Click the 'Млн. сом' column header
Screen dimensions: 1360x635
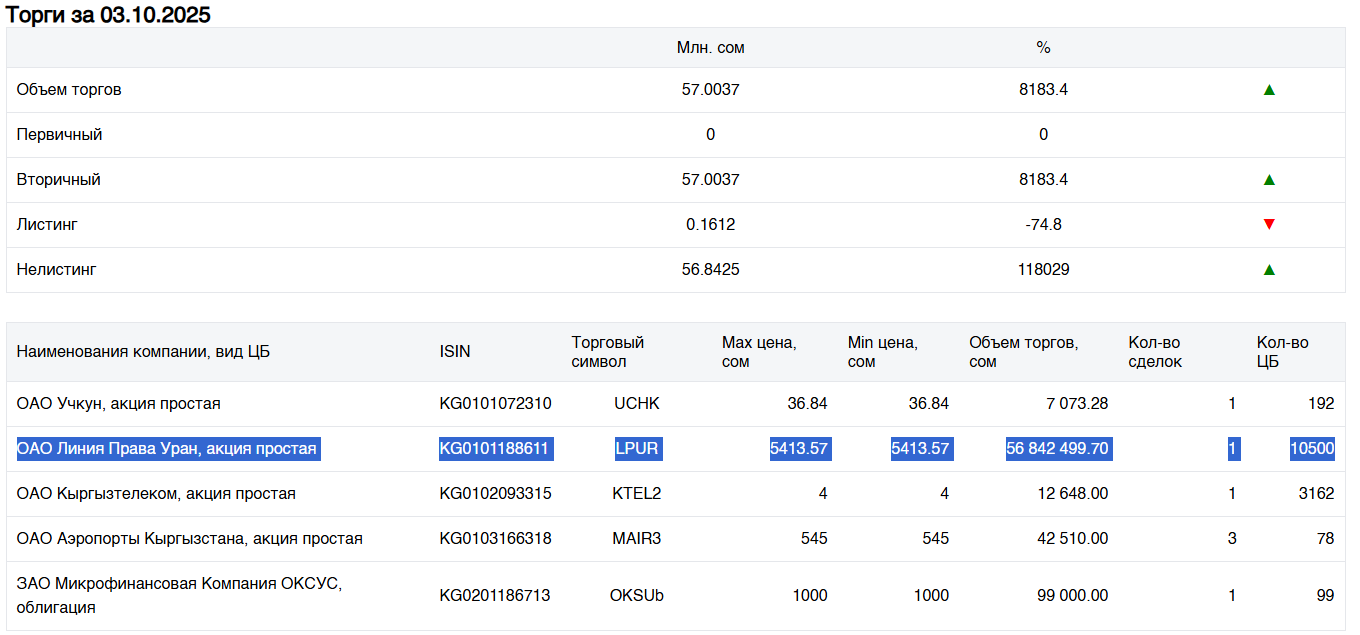click(710, 48)
